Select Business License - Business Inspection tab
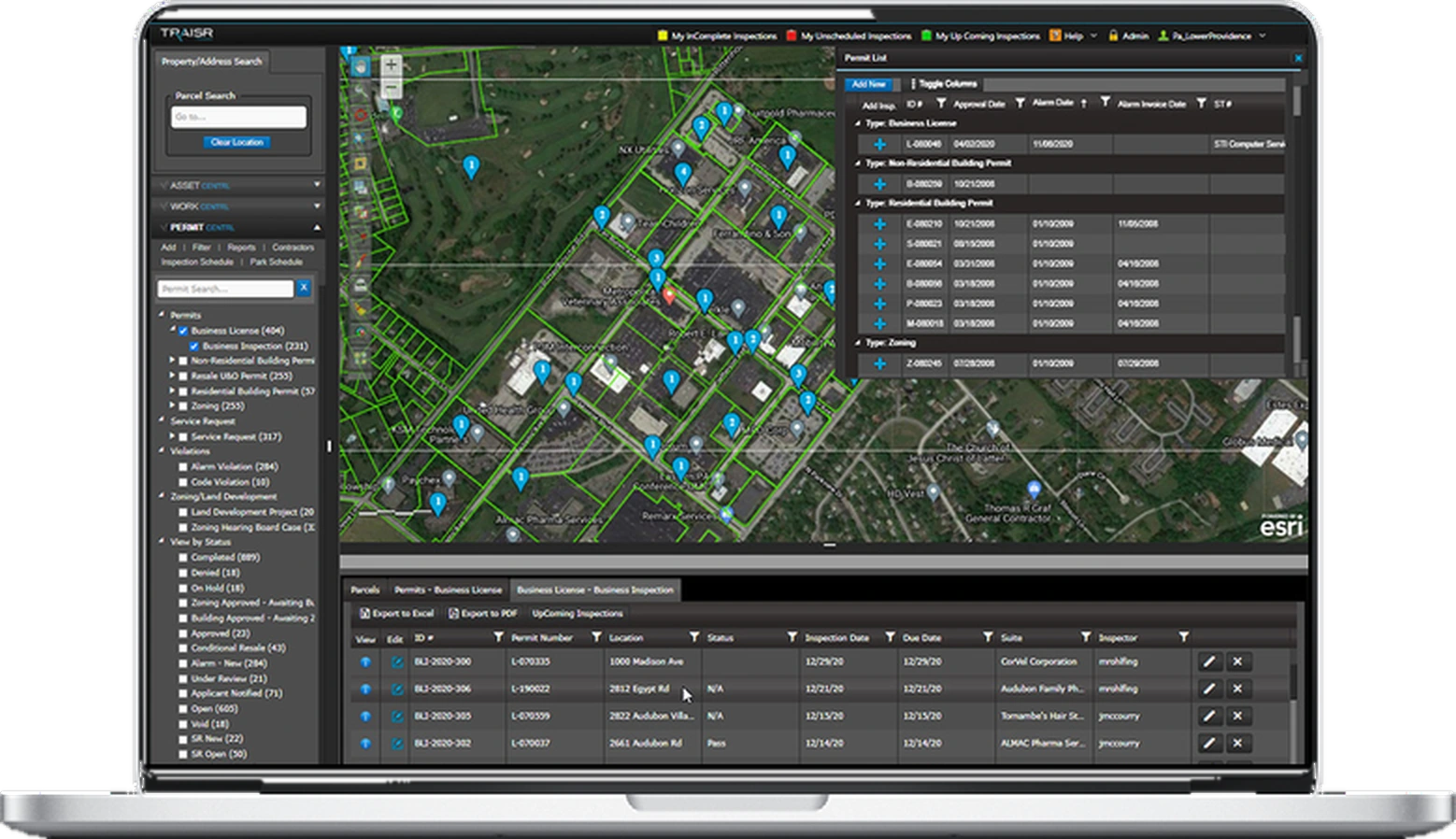Screen dimensions: 1456x839 [595, 590]
